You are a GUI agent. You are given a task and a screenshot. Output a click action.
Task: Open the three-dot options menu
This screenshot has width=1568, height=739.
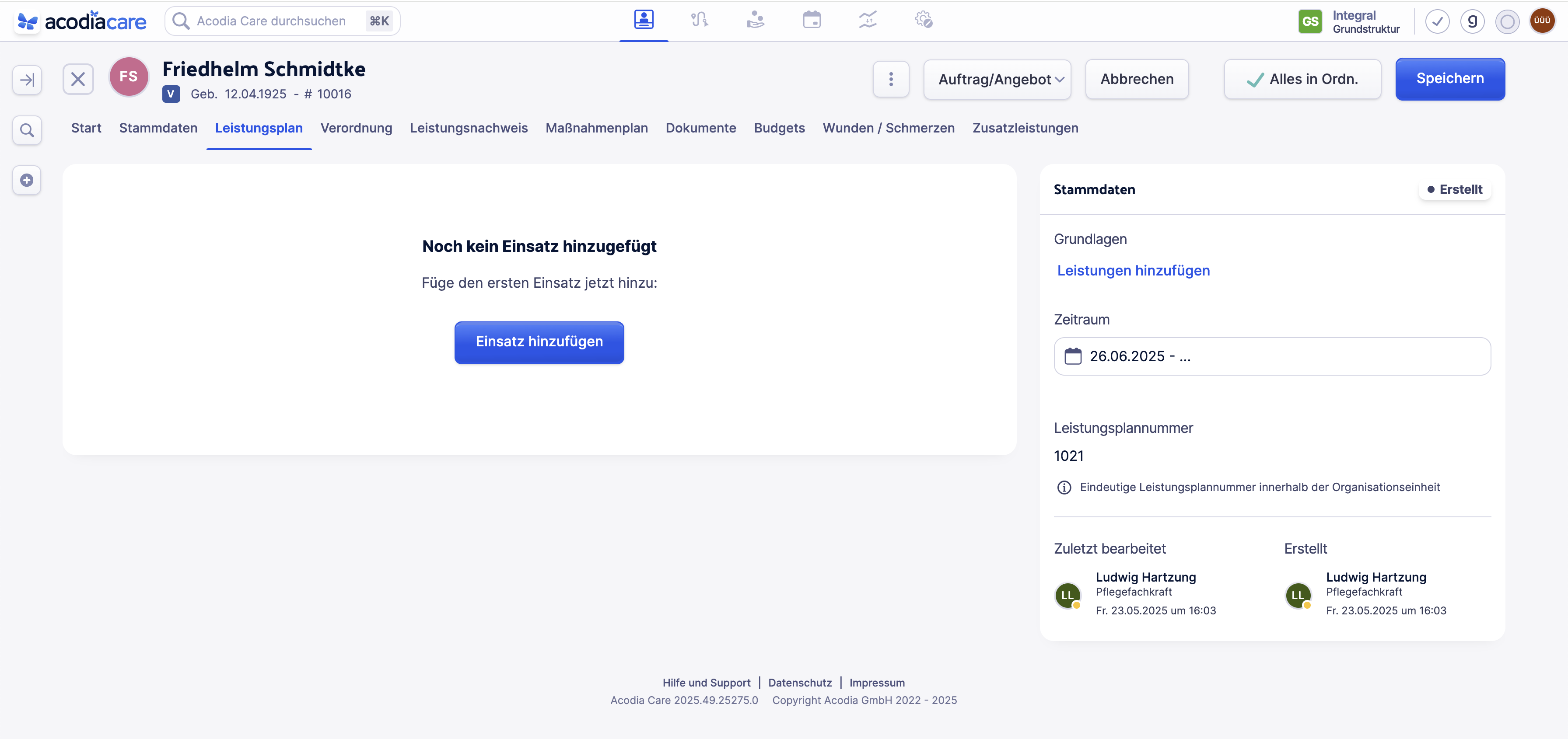coord(891,79)
